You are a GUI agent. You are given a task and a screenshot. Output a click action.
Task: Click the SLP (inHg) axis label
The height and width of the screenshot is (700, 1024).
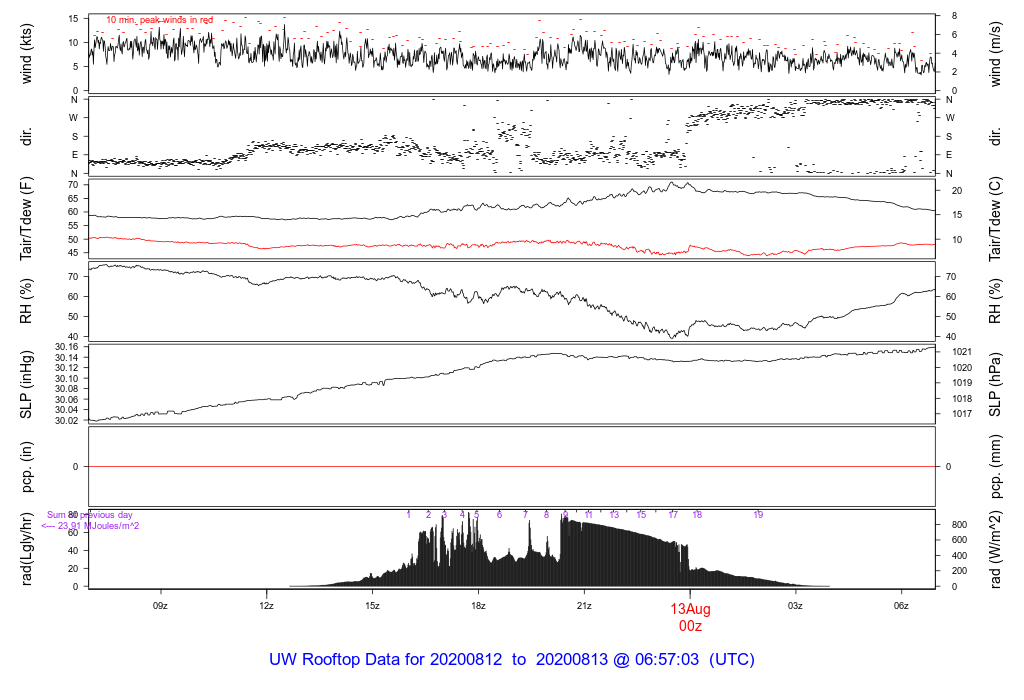(x=26, y=385)
